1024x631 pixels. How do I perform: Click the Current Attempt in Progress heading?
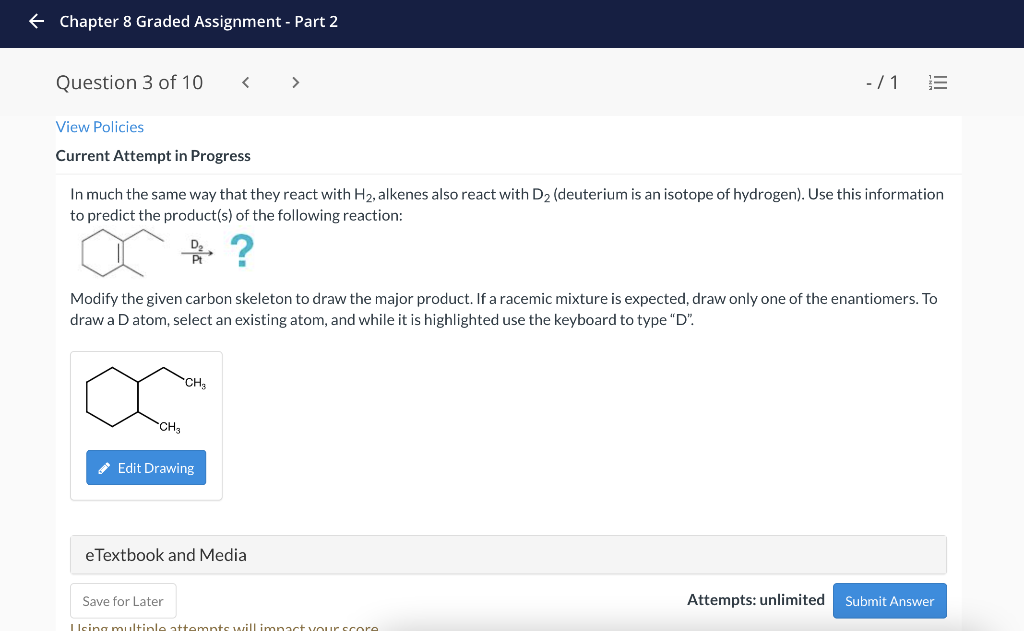[x=153, y=155]
